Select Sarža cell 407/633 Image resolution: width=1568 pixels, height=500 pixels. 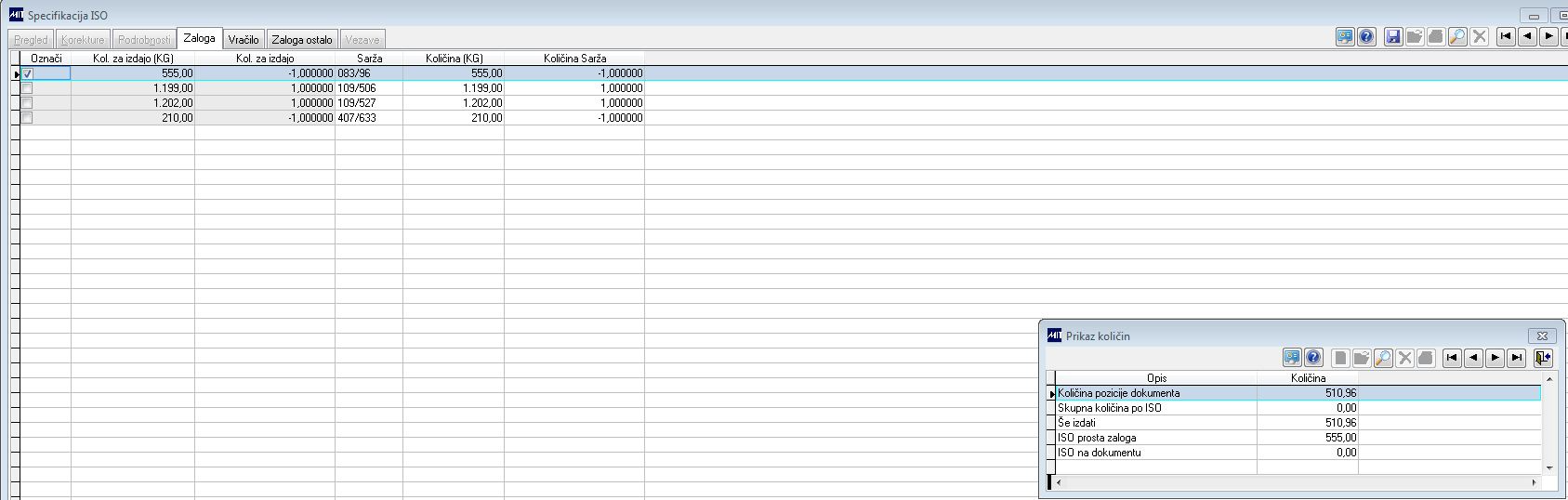(369, 118)
